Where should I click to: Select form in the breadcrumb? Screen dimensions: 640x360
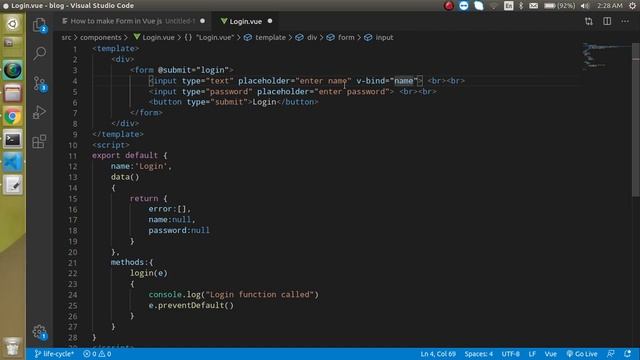341,38
